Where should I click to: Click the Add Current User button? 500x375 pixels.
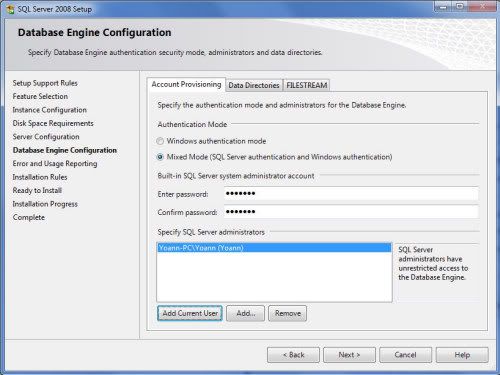[x=190, y=313]
